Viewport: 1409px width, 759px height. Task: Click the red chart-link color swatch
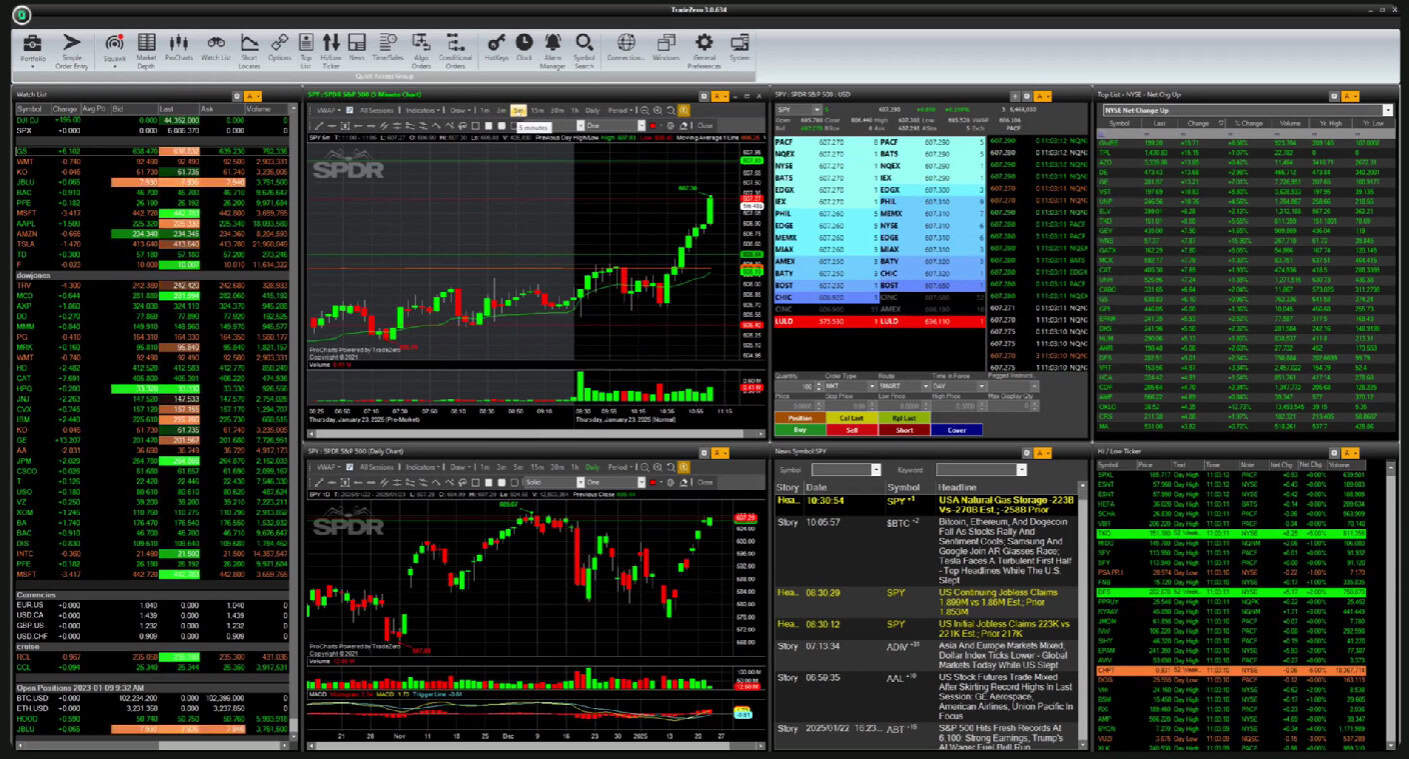click(652, 125)
